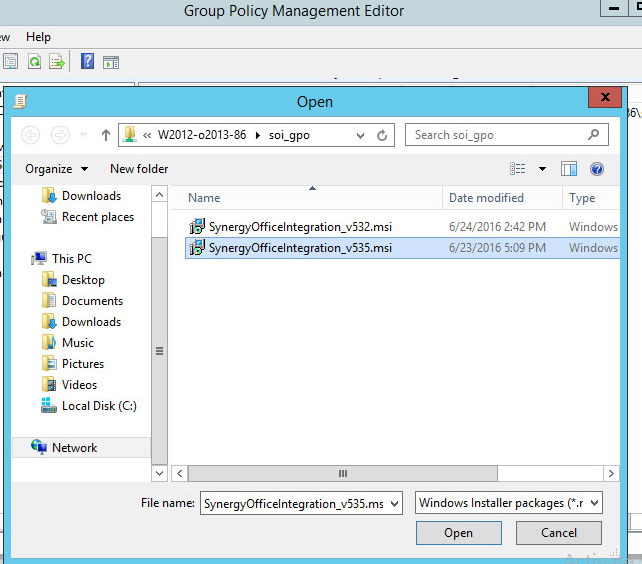
Task: Refresh the soi_gpo folder view
Action: [x=382, y=135]
